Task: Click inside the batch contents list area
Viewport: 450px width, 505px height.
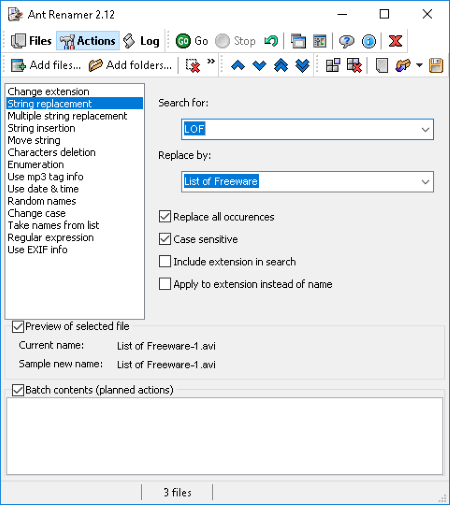Action: [224, 436]
